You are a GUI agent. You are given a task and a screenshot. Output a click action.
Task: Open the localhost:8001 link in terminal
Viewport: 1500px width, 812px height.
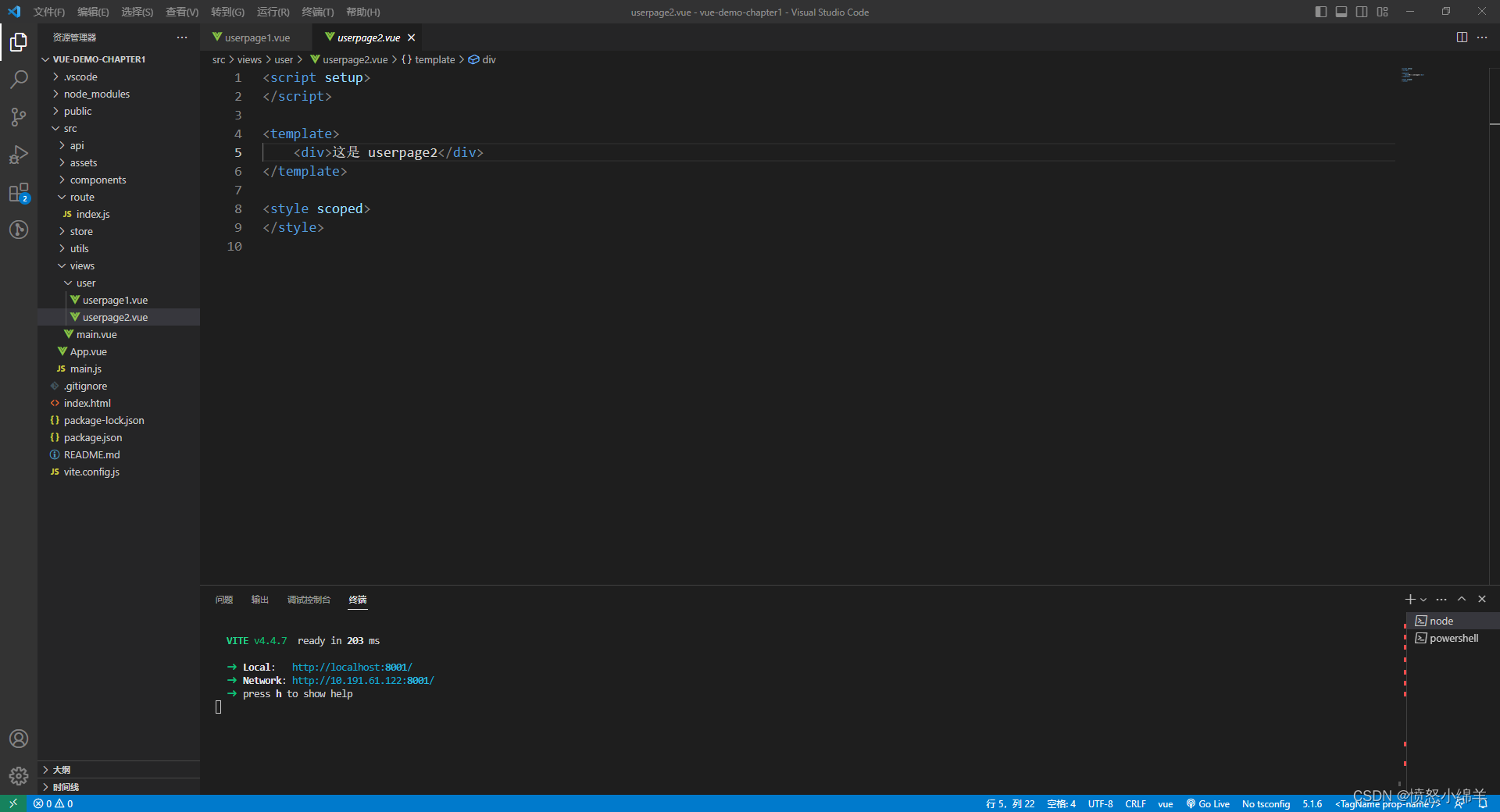pyautogui.click(x=352, y=667)
